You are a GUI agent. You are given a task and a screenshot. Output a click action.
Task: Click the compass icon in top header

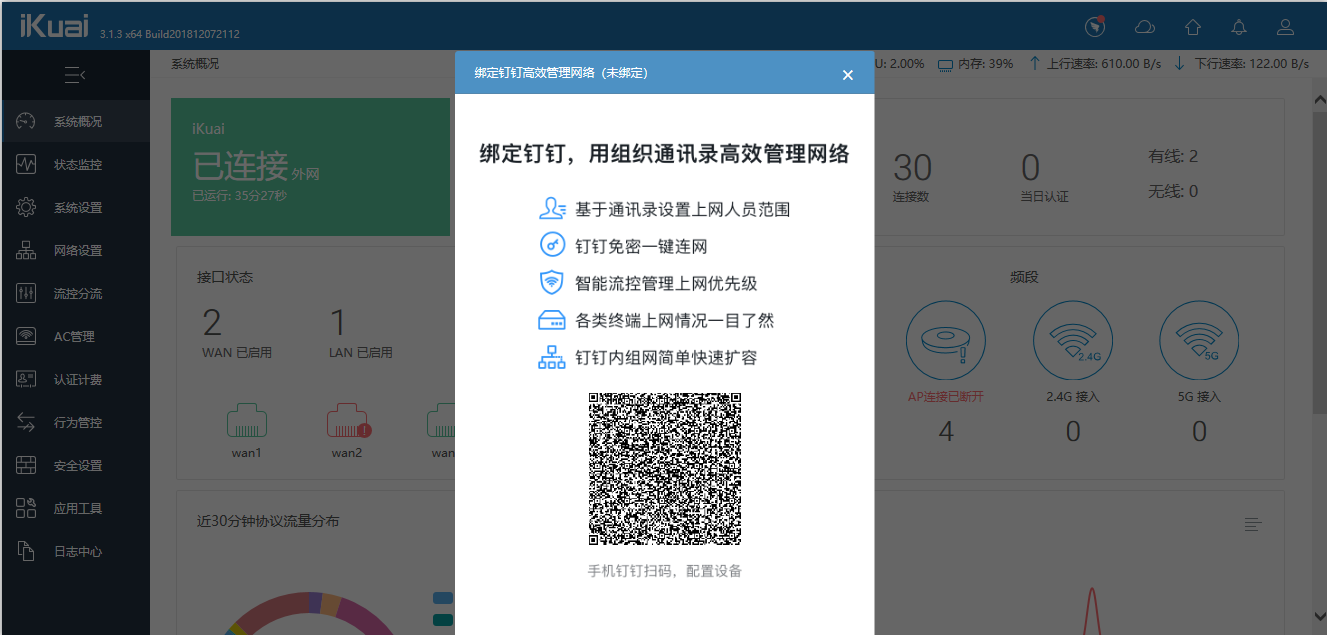tap(1095, 27)
